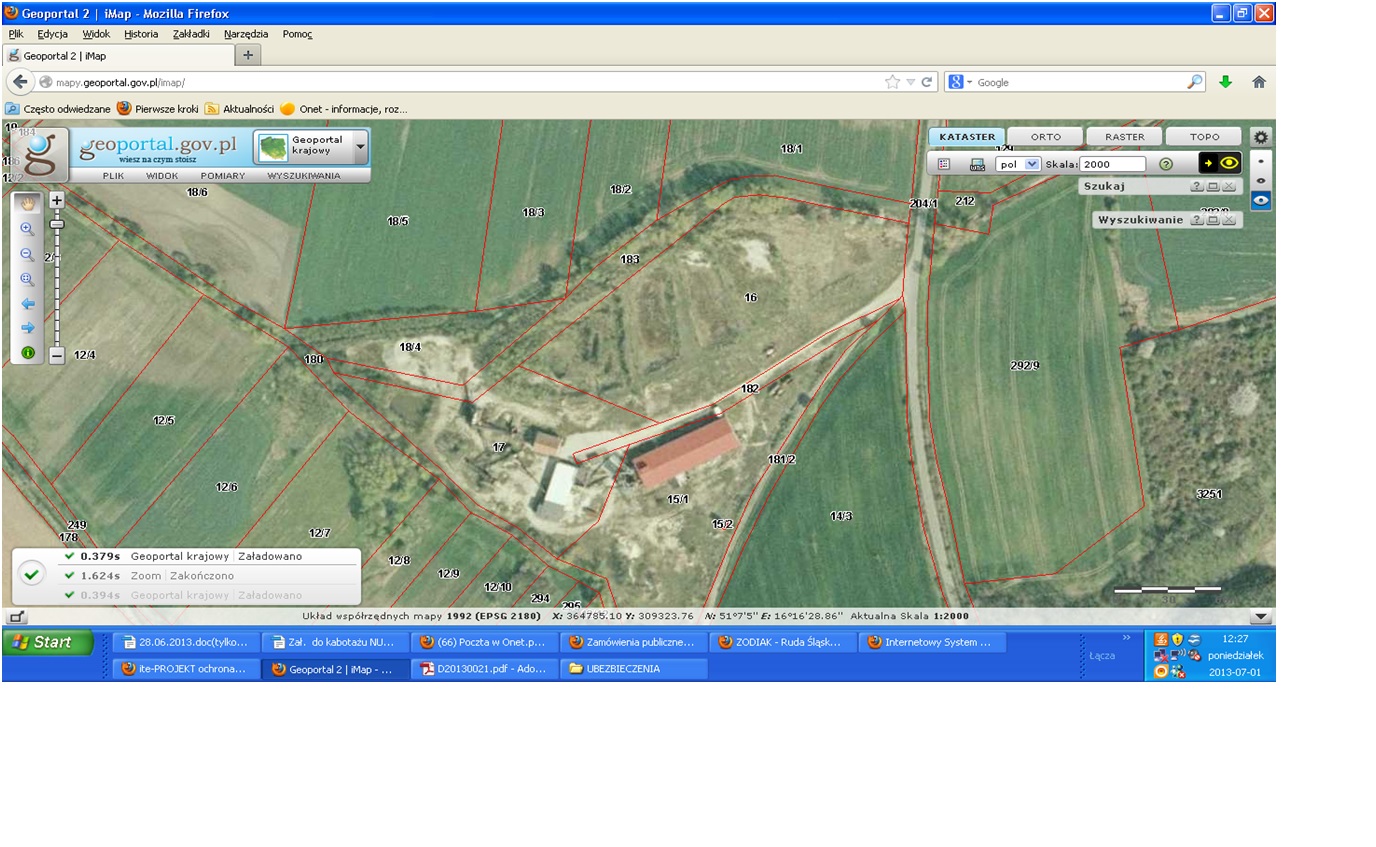The width and height of the screenshot is (1376, 847).
Task: Select the largest eye visibility level
Action: [x=1261, y=201]
